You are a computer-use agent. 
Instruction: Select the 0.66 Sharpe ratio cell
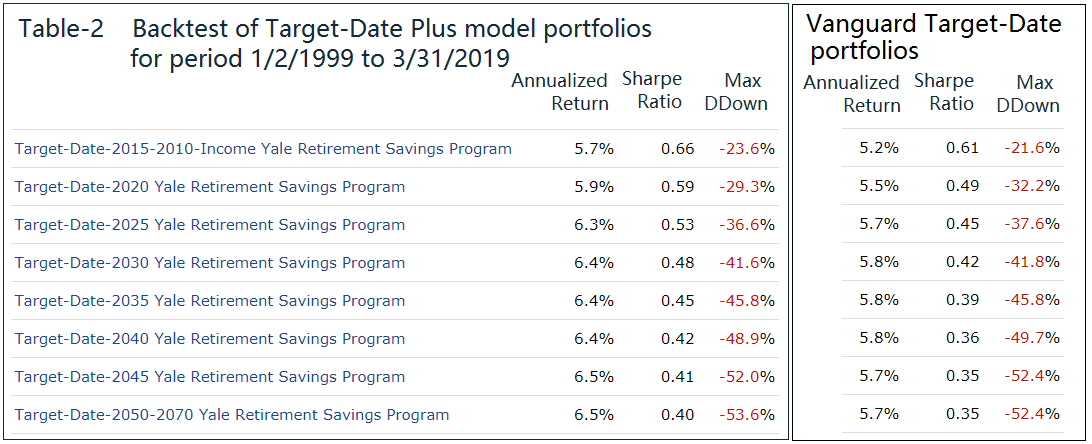click(x=677, y=149)
